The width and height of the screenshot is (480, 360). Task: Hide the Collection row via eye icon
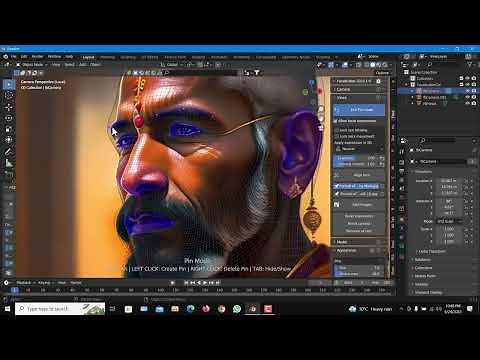(467, 78)
